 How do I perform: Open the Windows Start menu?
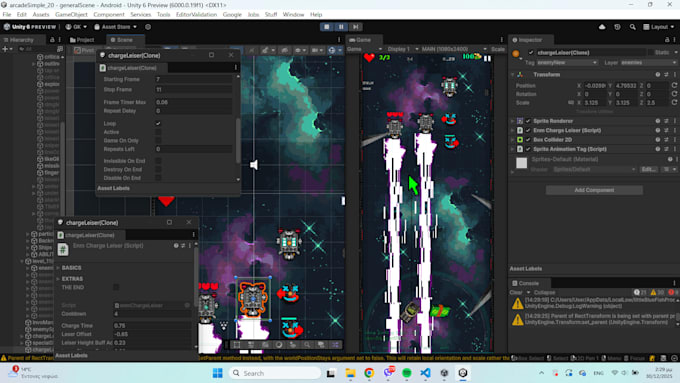218,373
